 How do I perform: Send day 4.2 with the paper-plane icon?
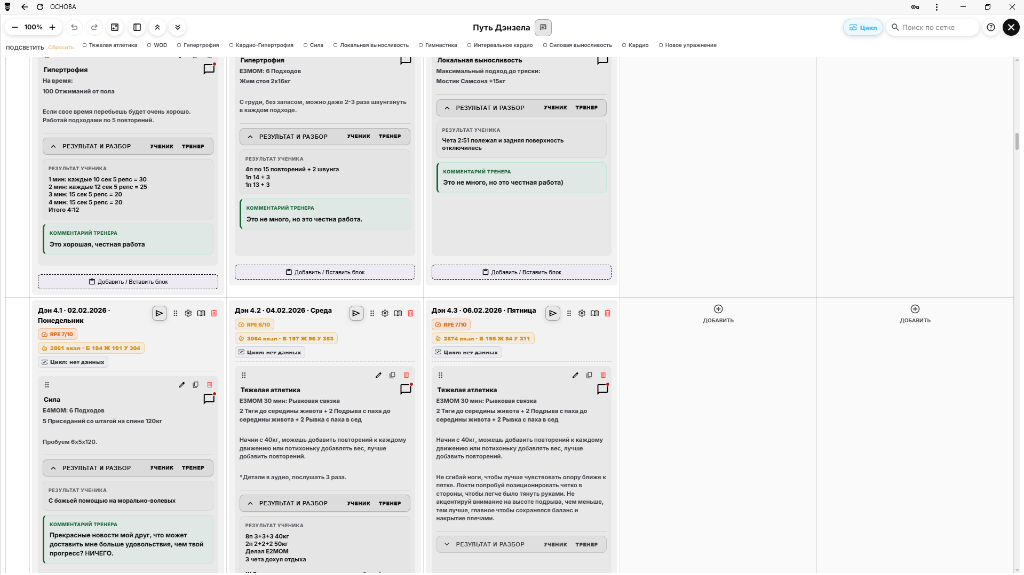pyautogui.click(x=356, y=314)
